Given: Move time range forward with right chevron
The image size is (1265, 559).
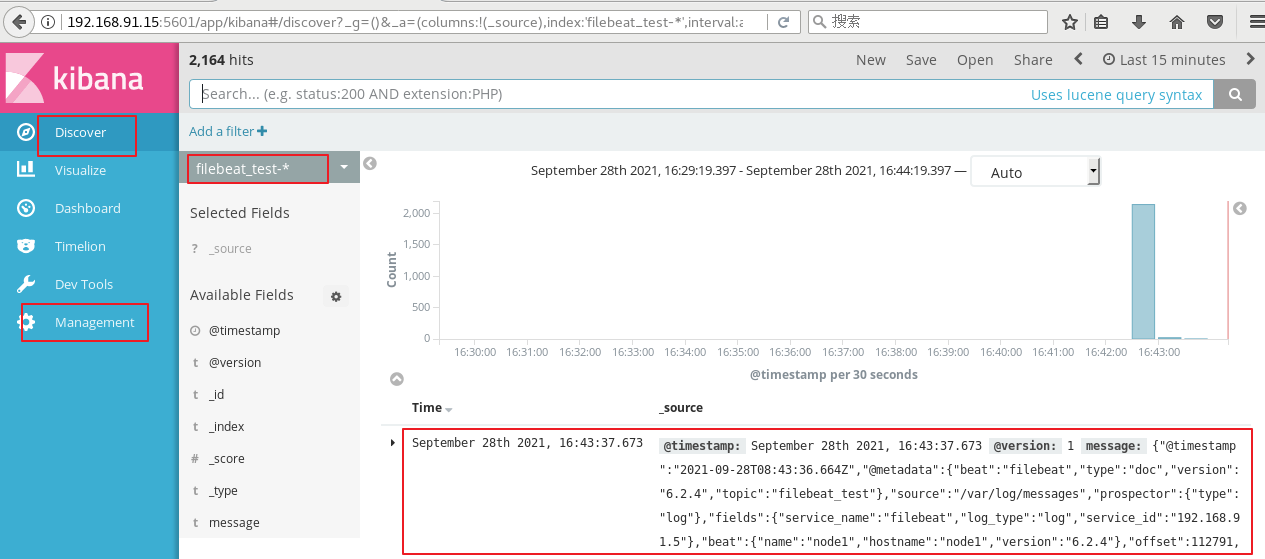Looking at the screenshot, I should point(1250,59).
